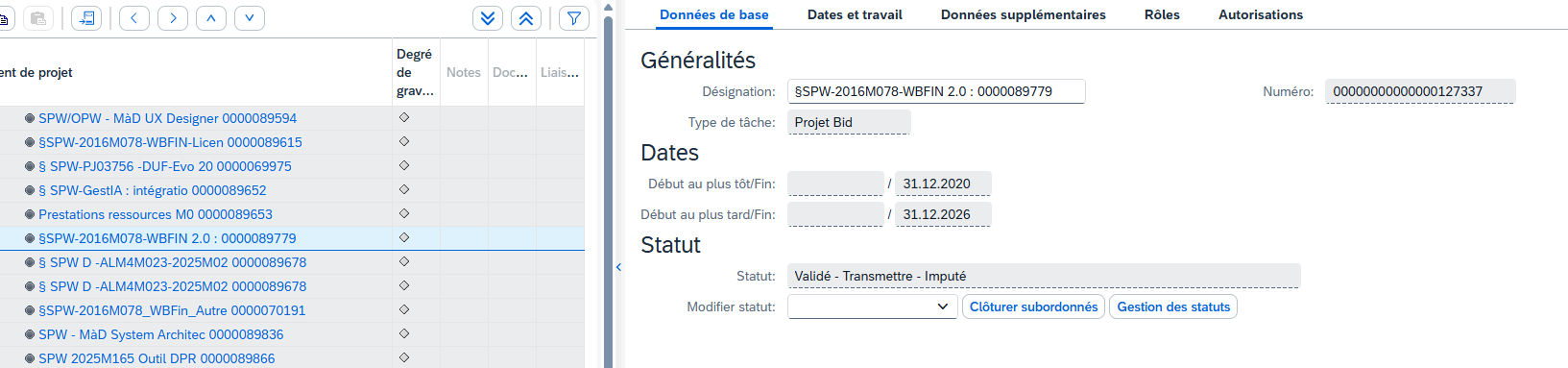This screenshot has height=368, width=1568.
Task: Open the Modifier statut dropdown
Action: coord(872,307)
